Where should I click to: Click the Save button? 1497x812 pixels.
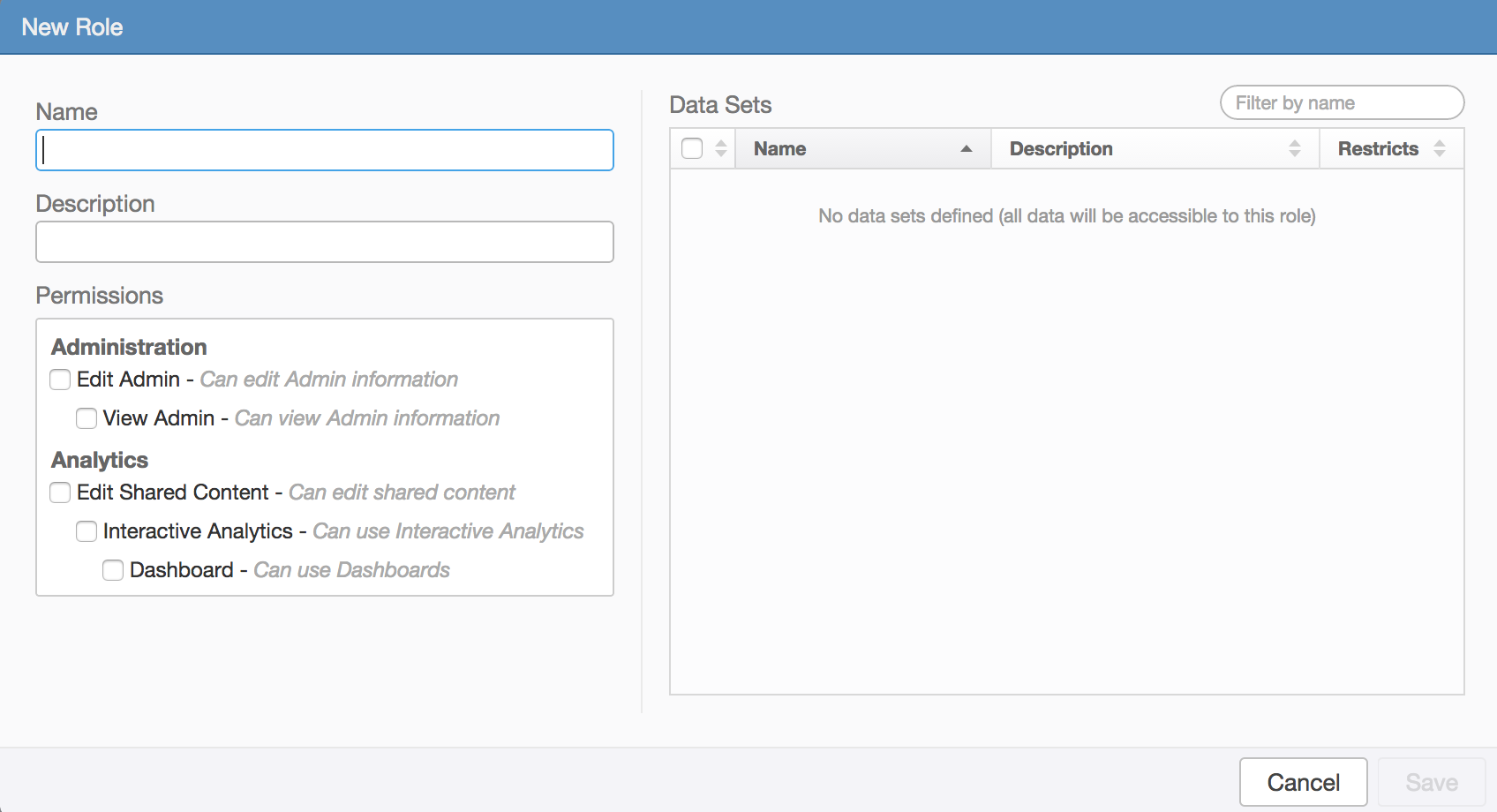coord(1431,782)
